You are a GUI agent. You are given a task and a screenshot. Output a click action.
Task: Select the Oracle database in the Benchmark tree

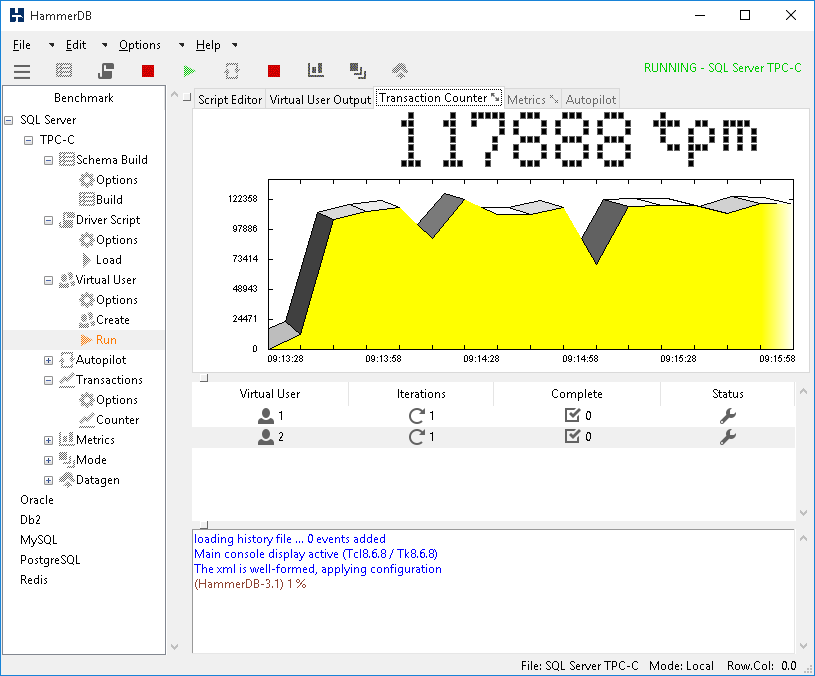[37, 500]
